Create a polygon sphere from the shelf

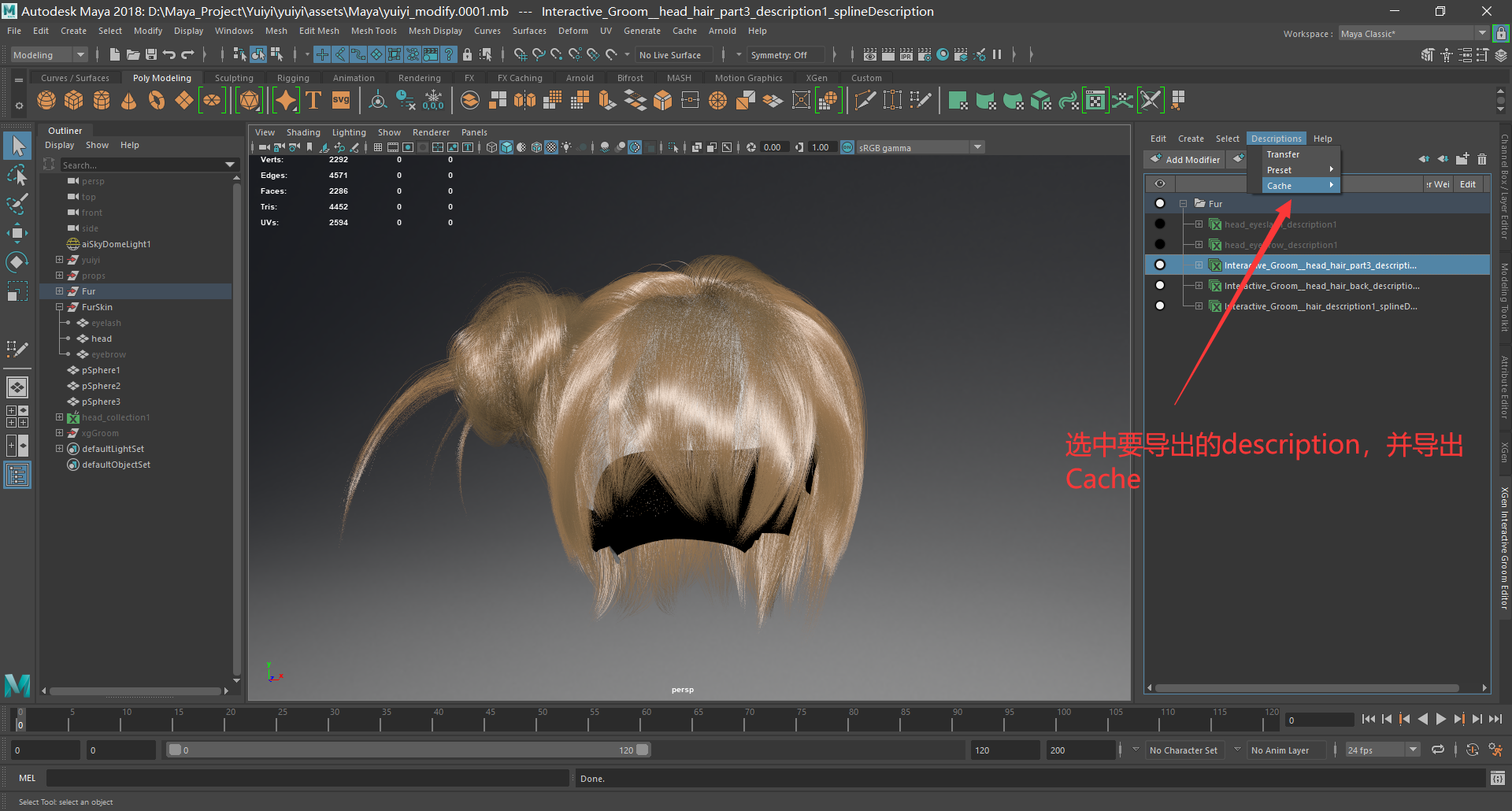click(46, 100)
